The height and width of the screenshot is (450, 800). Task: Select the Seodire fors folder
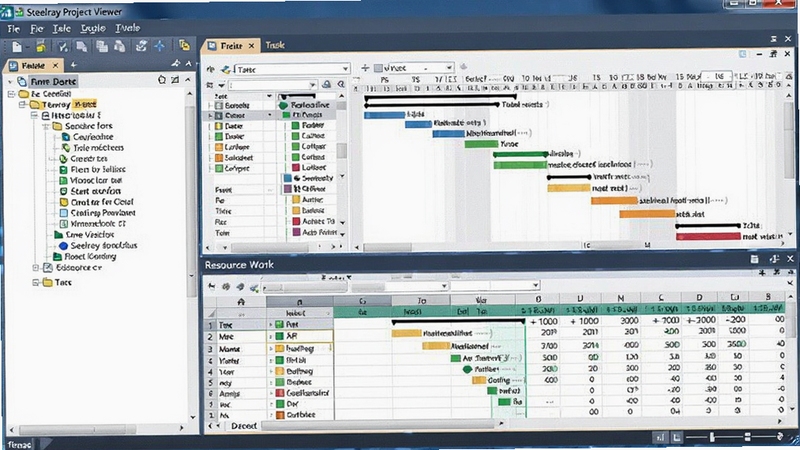coord(88,126)
